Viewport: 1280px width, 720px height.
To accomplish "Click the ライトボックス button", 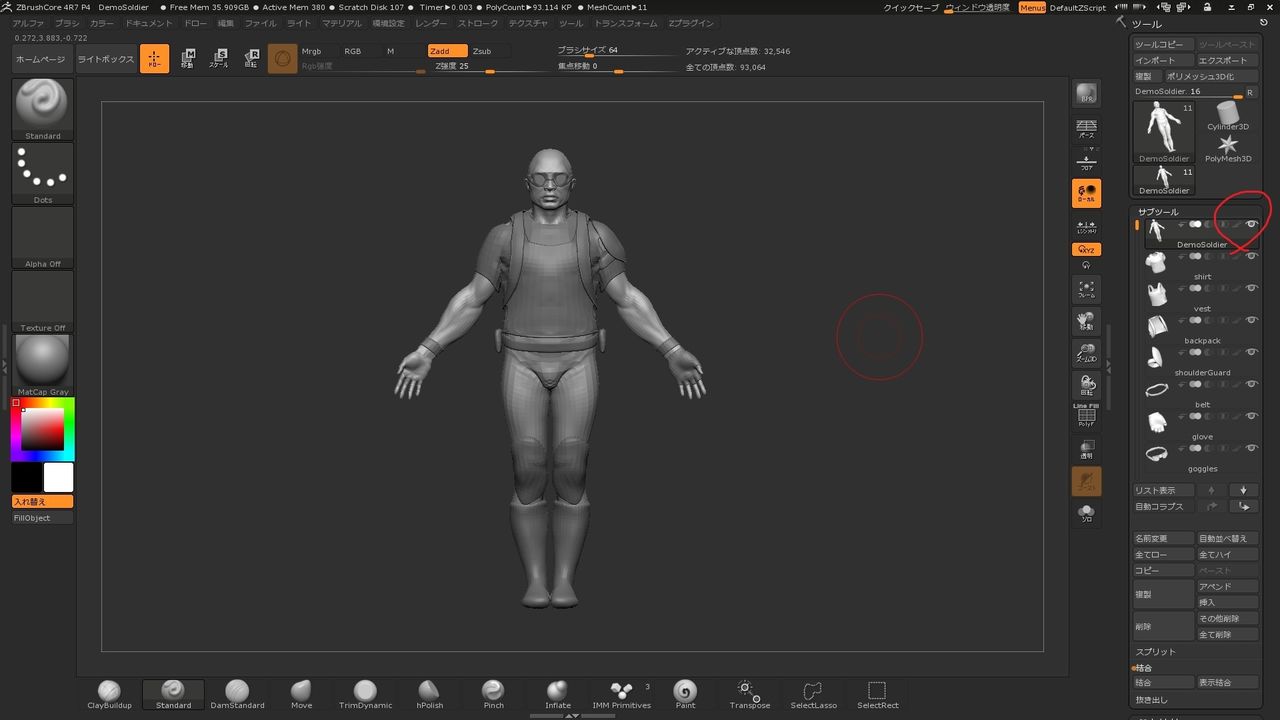I will coord(106,59).
